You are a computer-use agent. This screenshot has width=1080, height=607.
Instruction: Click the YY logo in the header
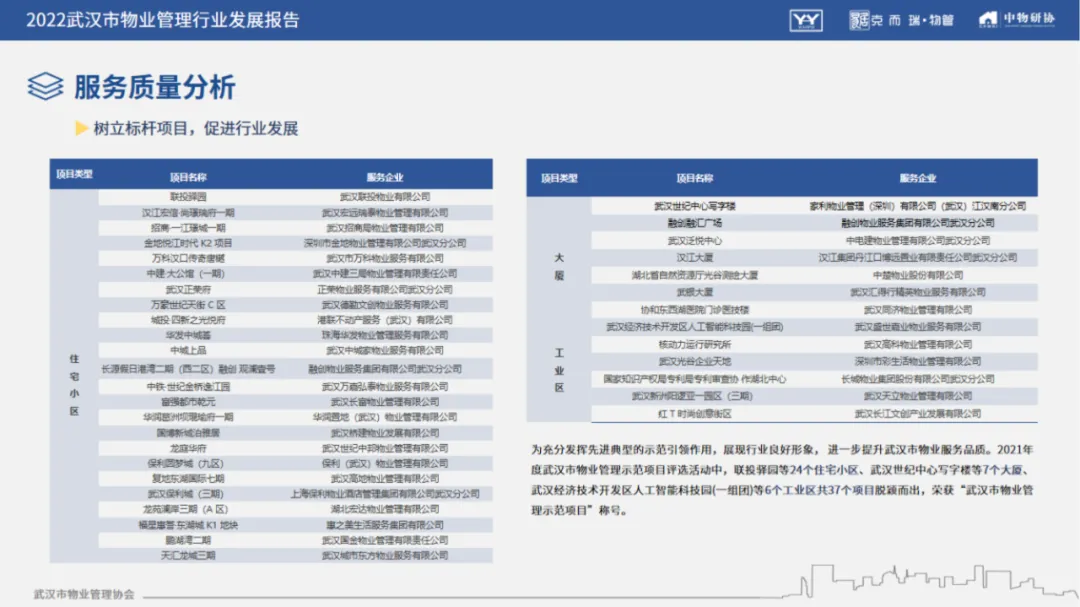pyautogui.click(x=806, y=20)
